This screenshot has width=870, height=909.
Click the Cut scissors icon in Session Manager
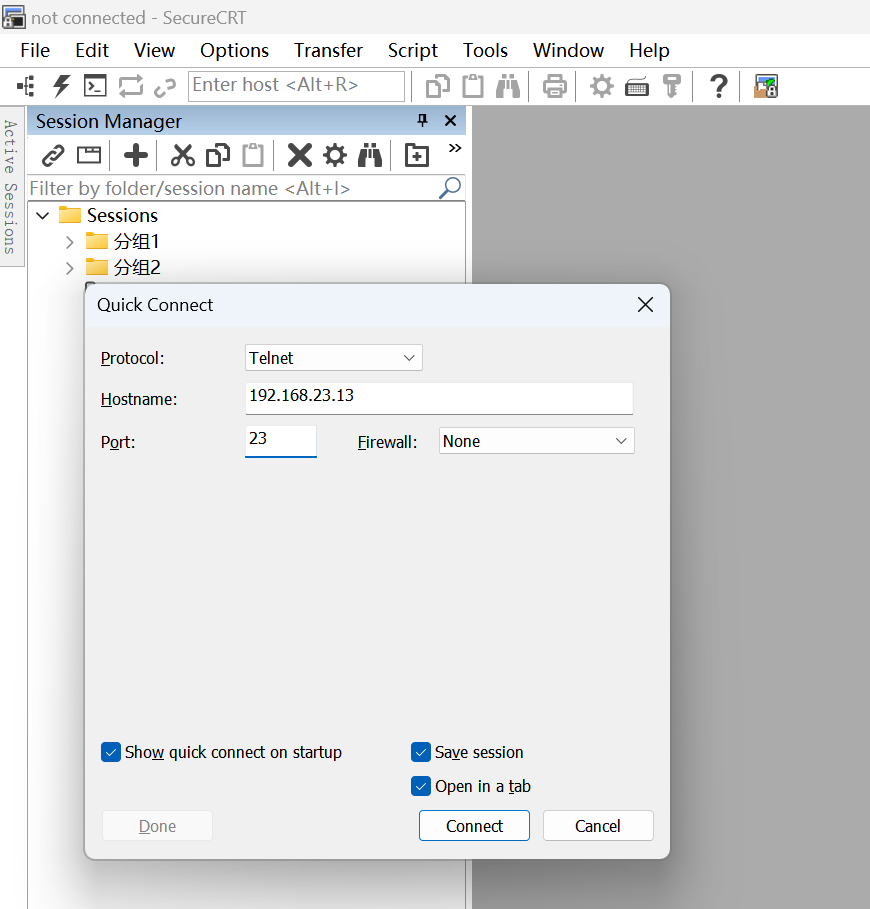click(183, 155)
